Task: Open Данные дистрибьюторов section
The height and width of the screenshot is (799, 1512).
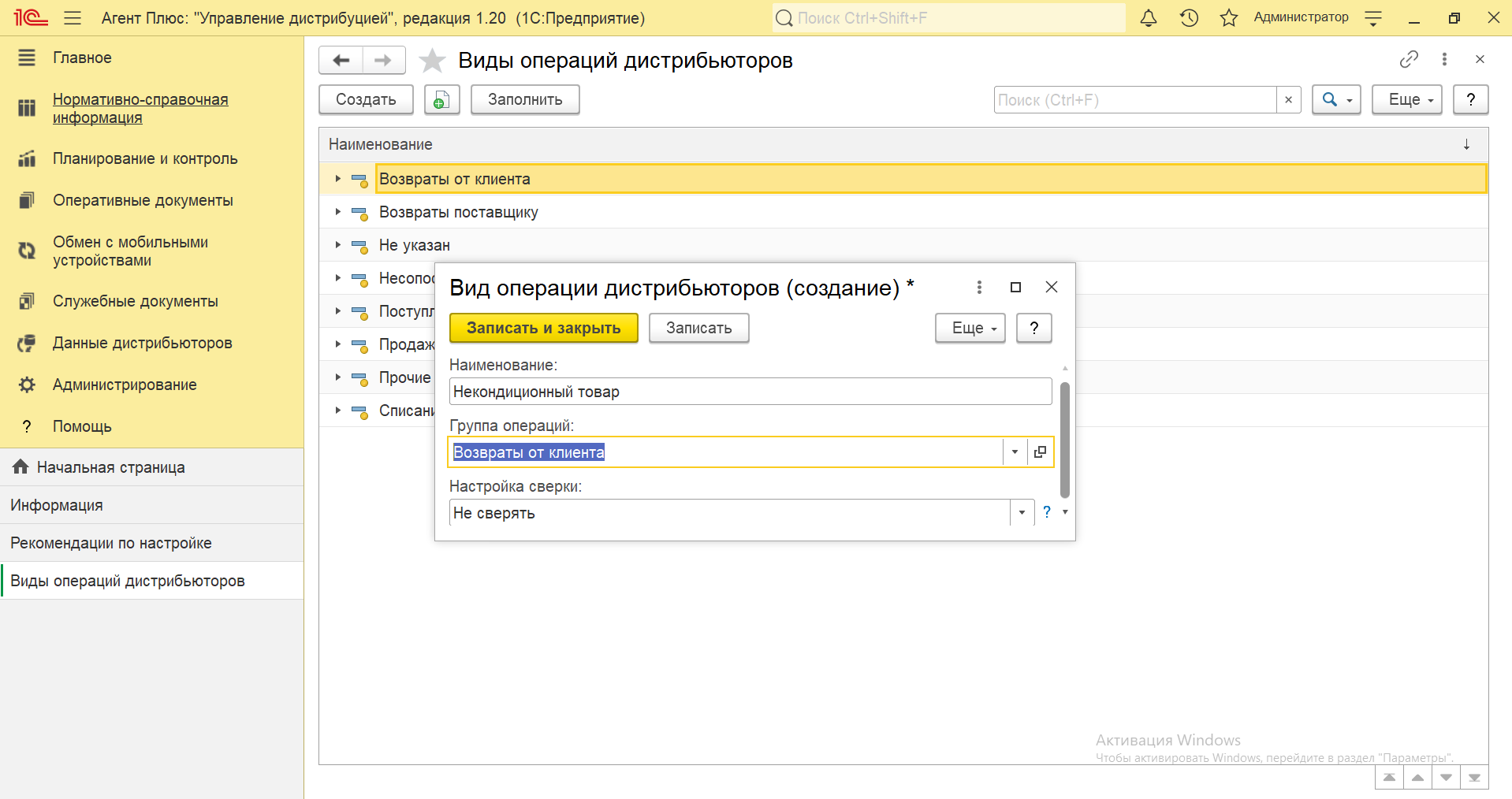Action: (x=151, y=343)
